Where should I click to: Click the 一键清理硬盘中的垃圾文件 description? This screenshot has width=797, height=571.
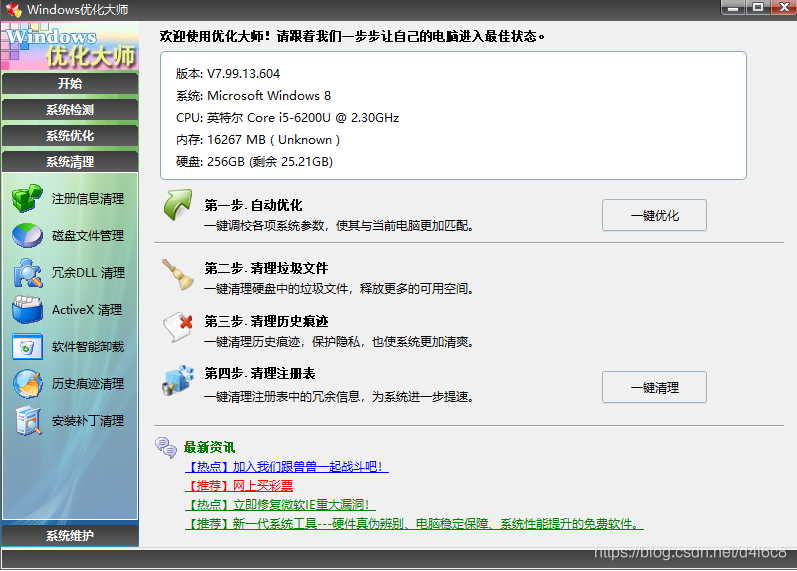tap(339, 289)
